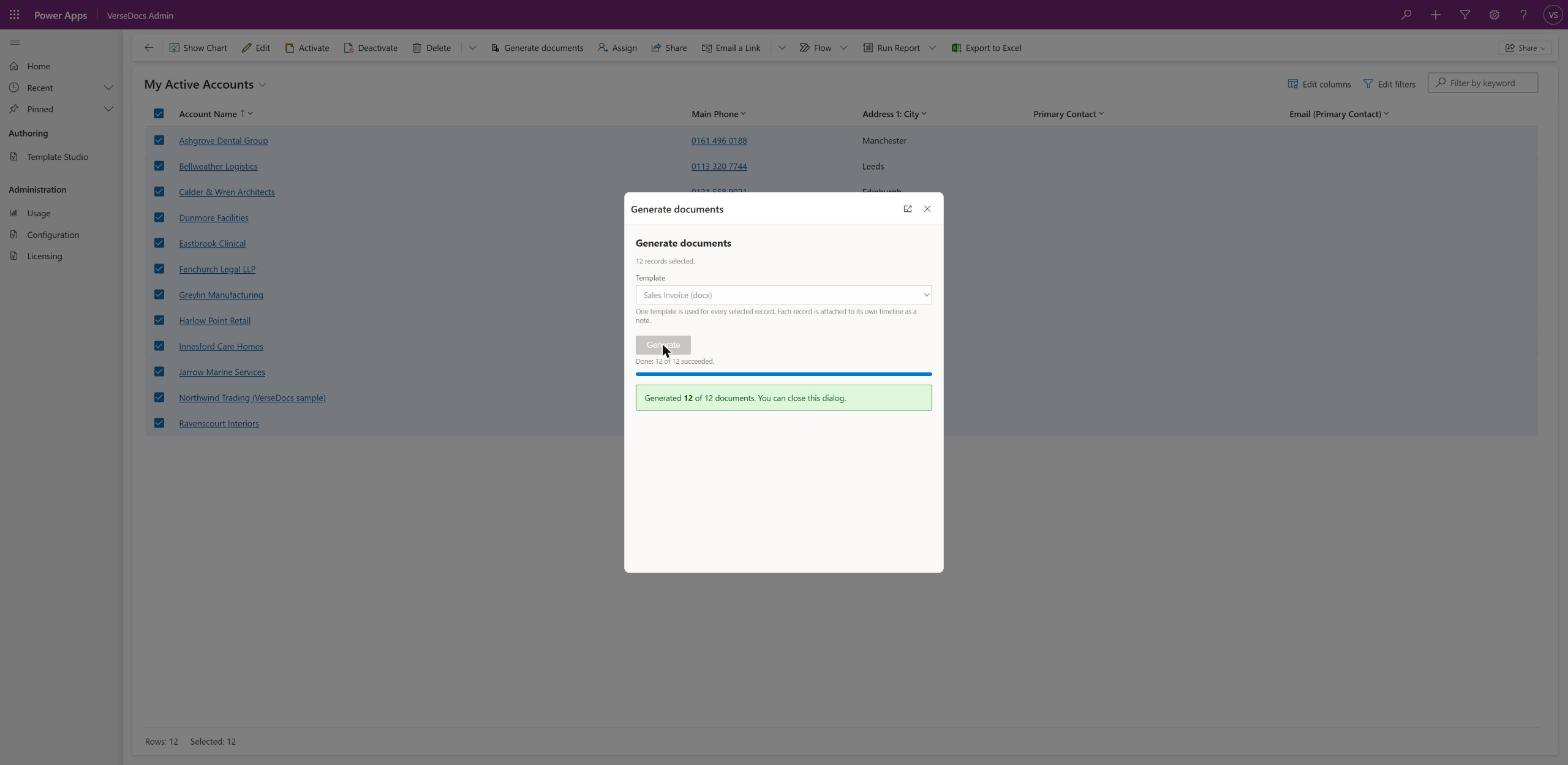Click the Flow command
Image resolution: width=1568 pixels, height=765 pixels.
[815, 48]
